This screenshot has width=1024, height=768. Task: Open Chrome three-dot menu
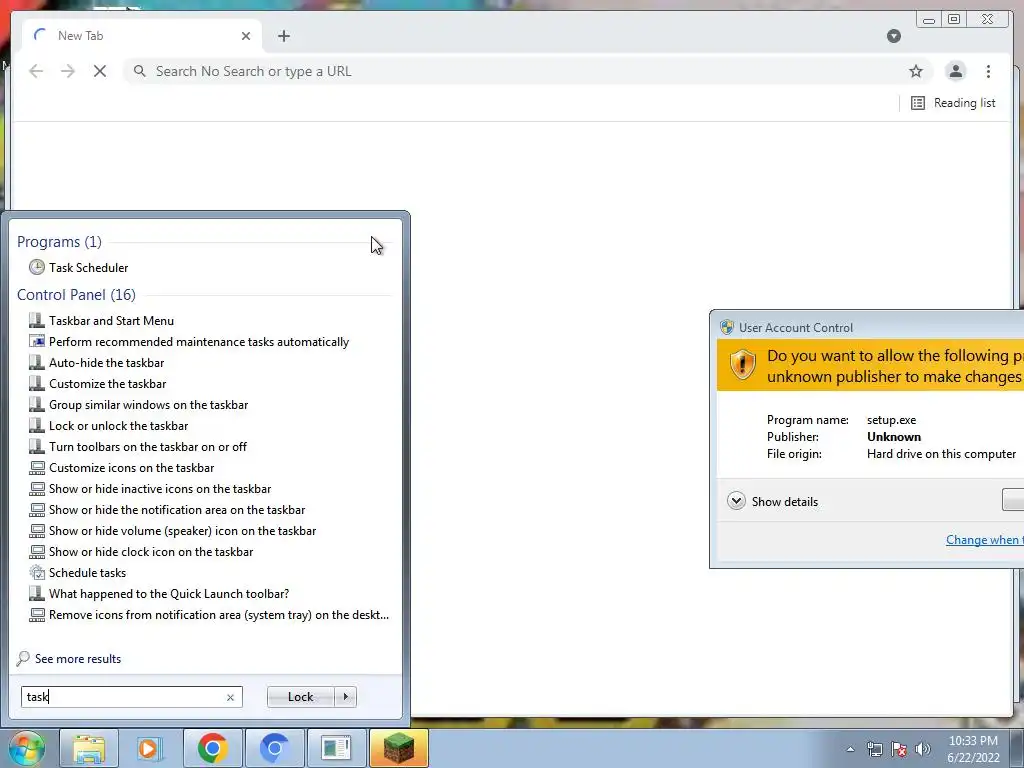click(x=988, y=71)
